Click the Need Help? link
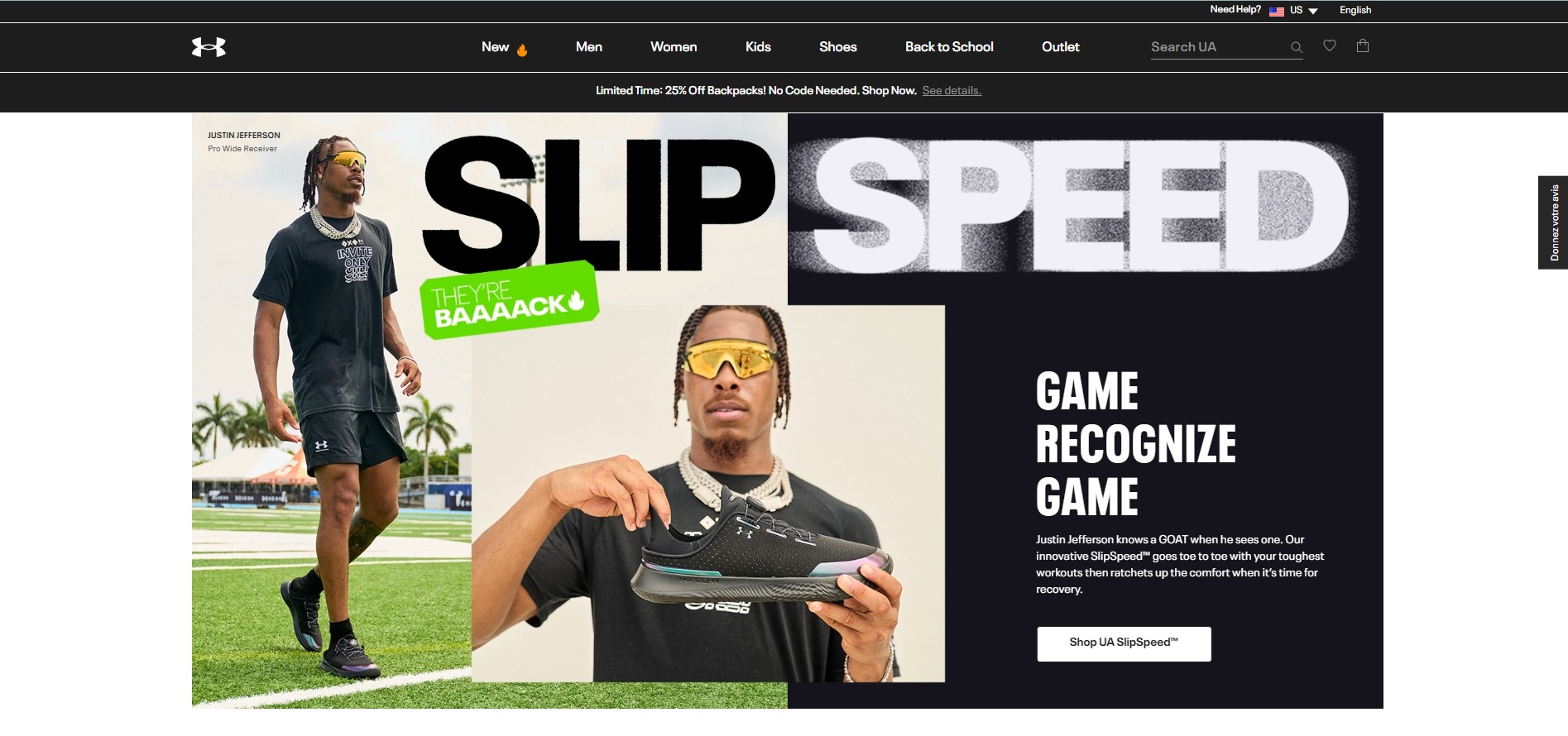 pos(1235,10)
